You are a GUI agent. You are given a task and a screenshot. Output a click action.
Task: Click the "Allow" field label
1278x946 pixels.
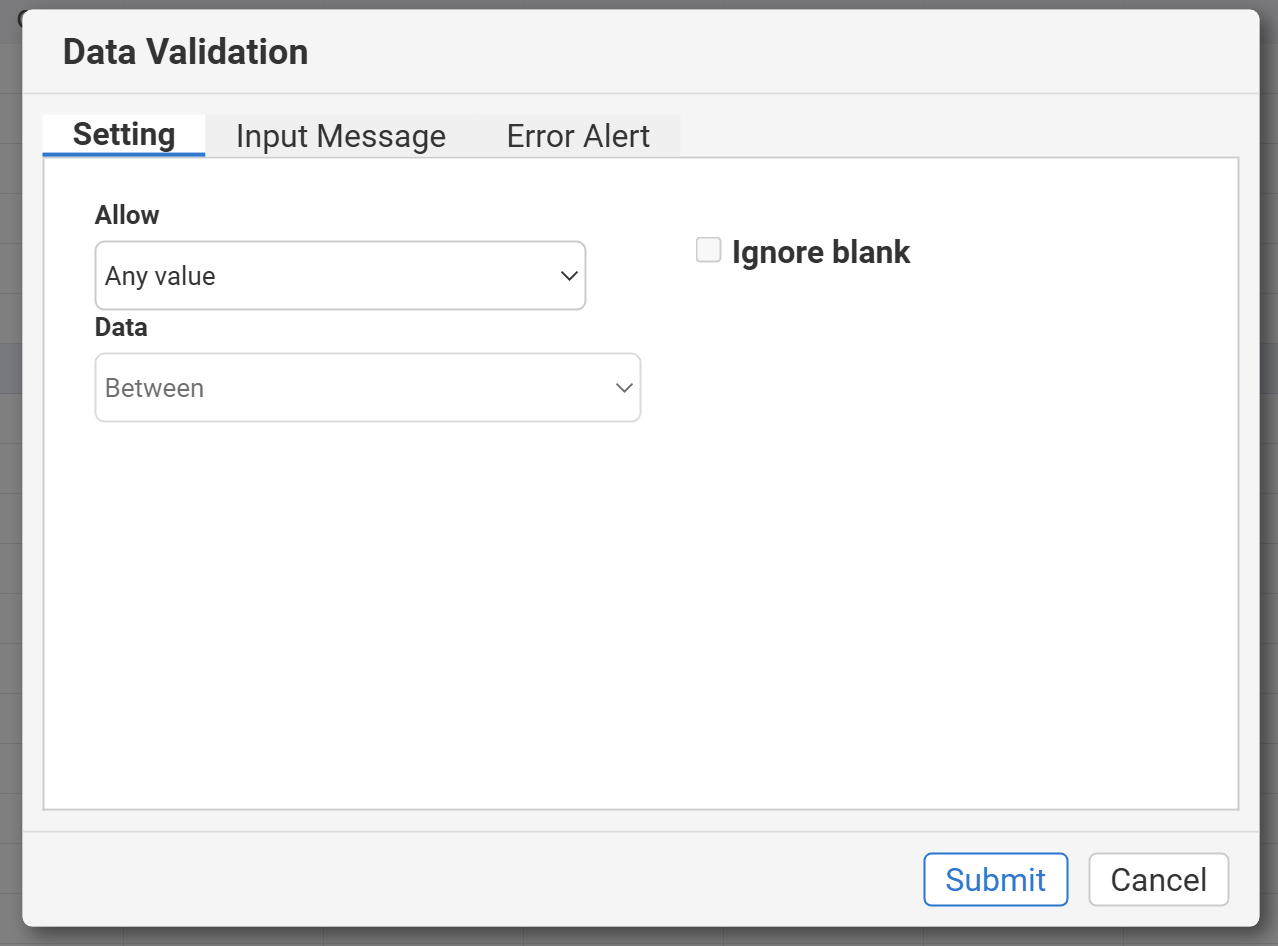(127, 215)
